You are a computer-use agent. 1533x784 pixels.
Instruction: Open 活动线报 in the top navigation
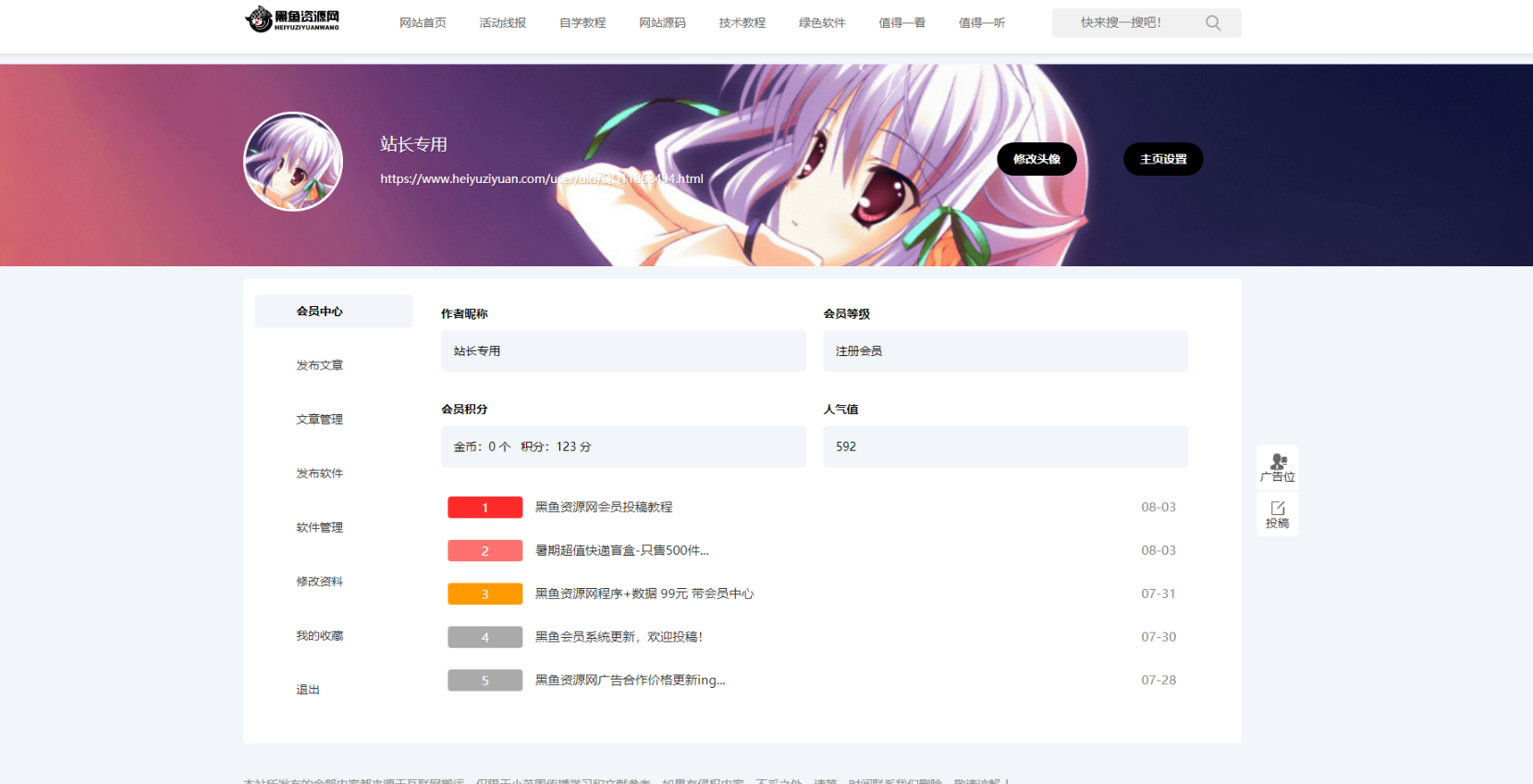(x=502, y=23)
